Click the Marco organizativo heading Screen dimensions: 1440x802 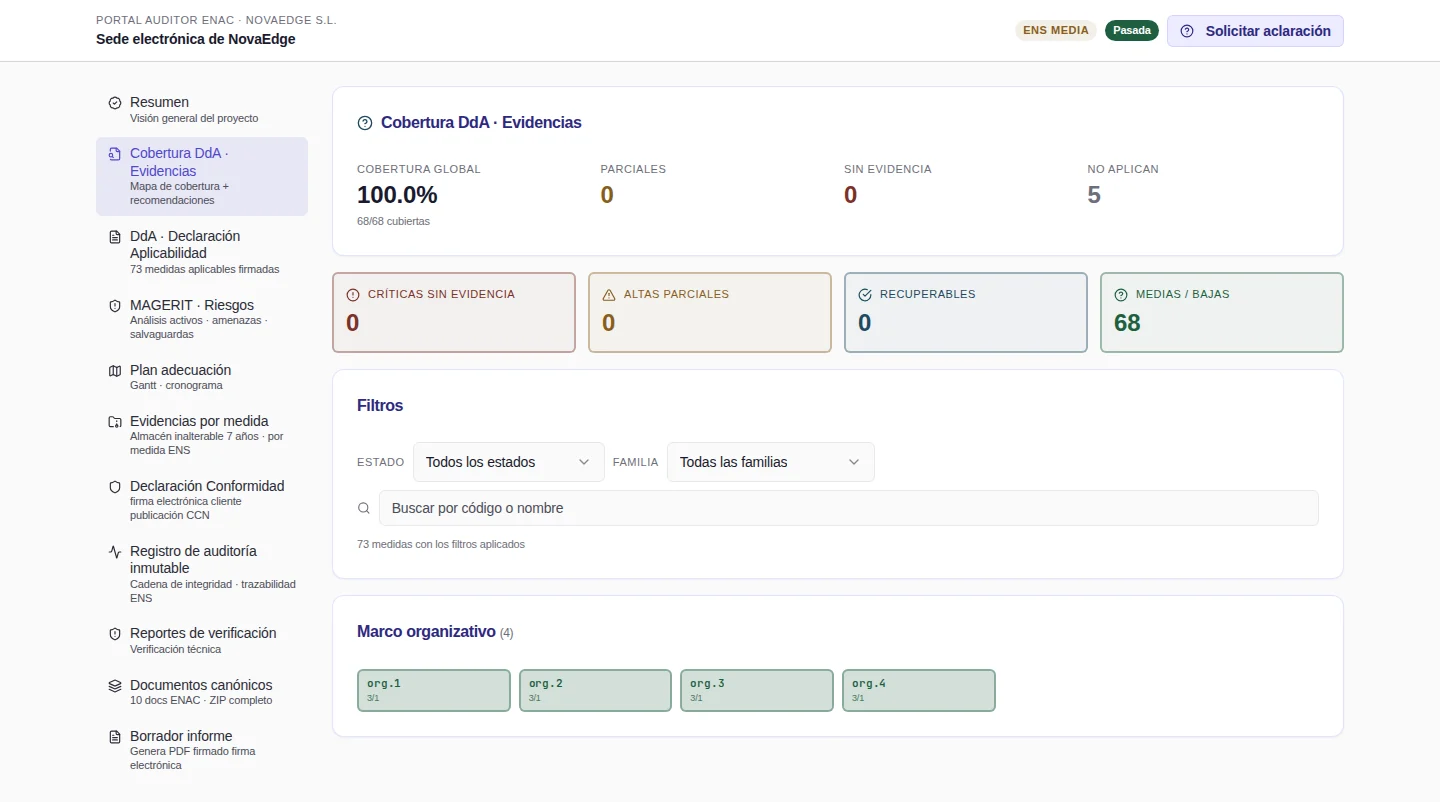[x=426, y=632]
